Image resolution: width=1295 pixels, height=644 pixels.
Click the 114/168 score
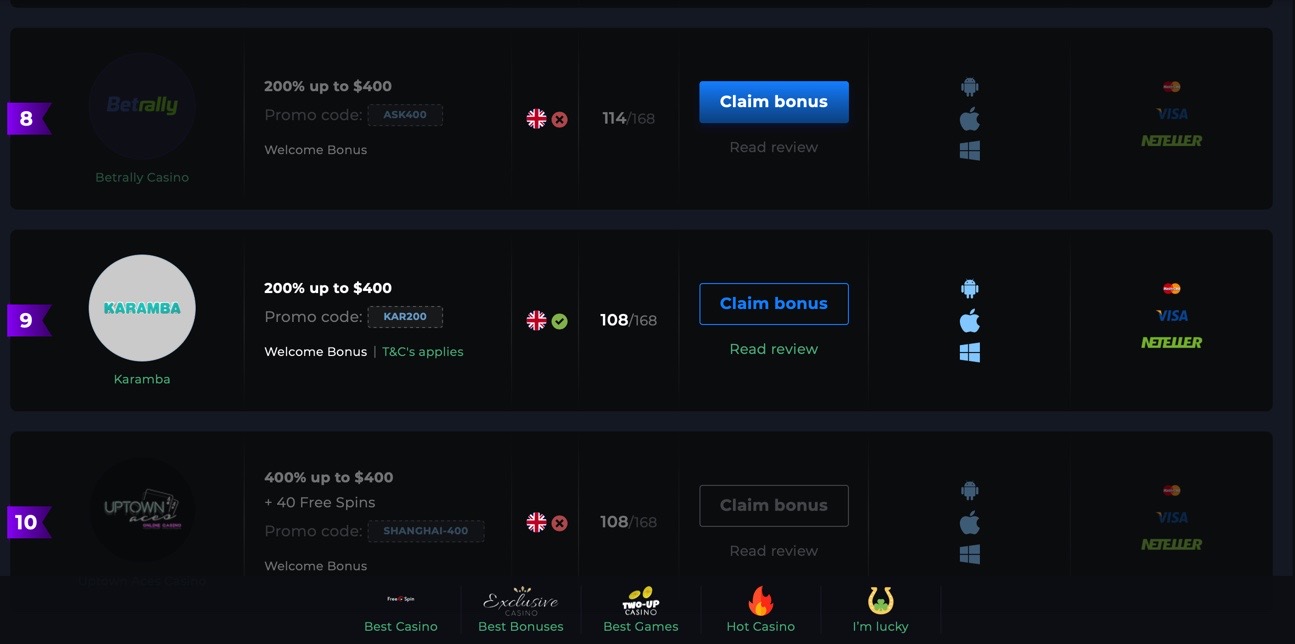[x=628, y=119]
